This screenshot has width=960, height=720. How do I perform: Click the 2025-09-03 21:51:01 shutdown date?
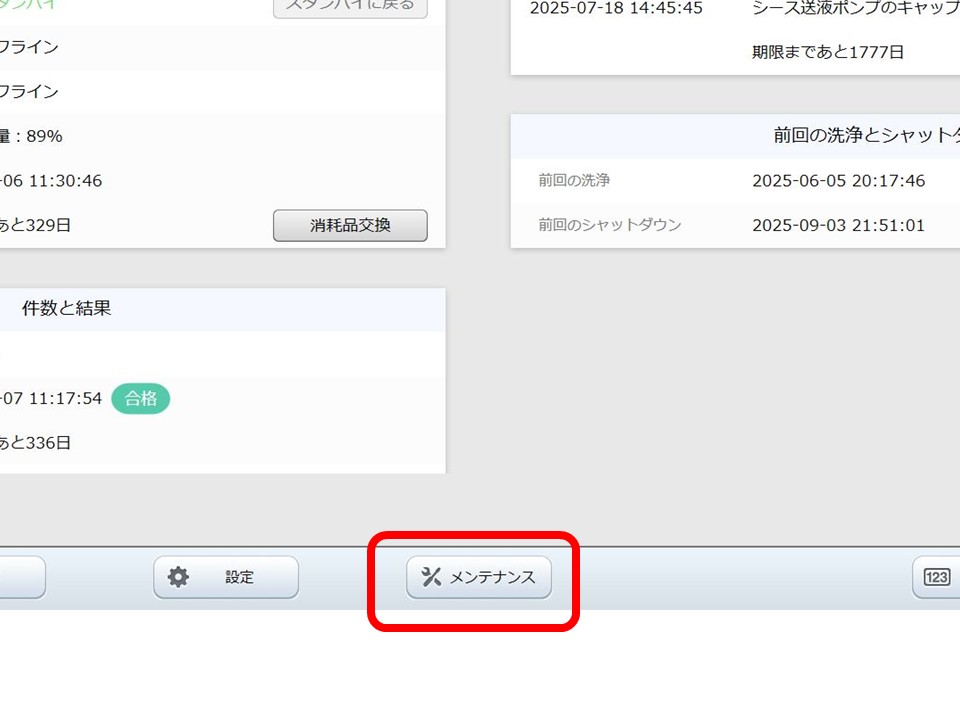[x=838, y=224]
